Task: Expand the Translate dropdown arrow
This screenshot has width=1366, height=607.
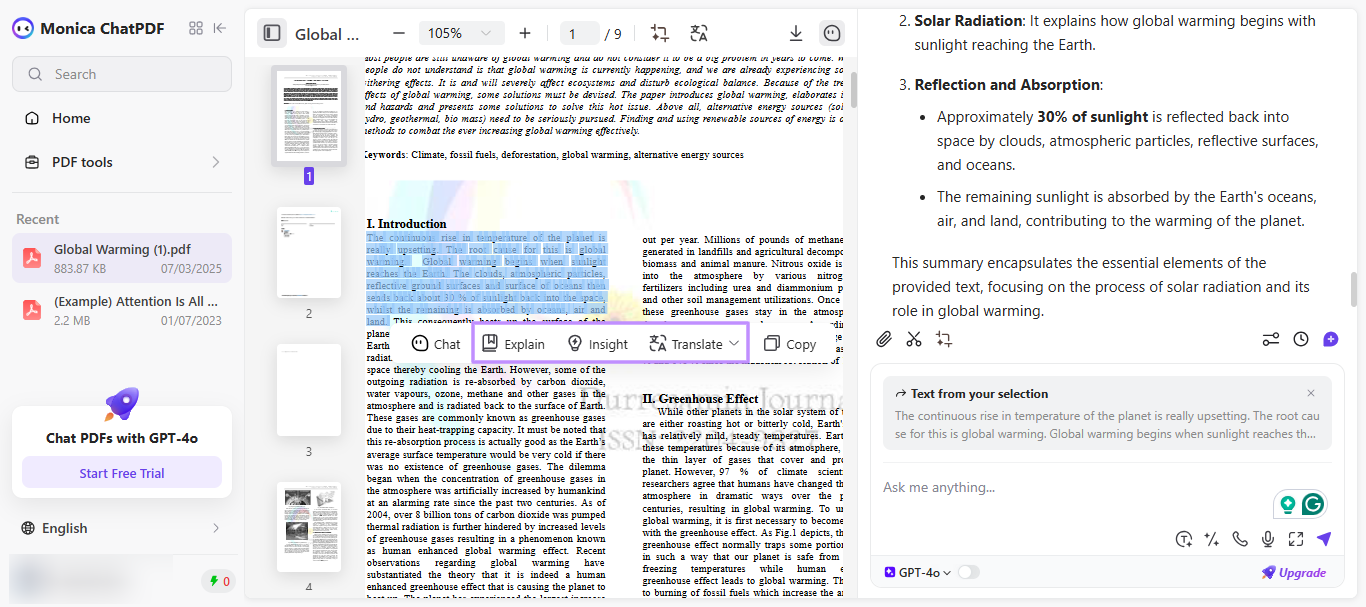Action: [x=734, y=343]
